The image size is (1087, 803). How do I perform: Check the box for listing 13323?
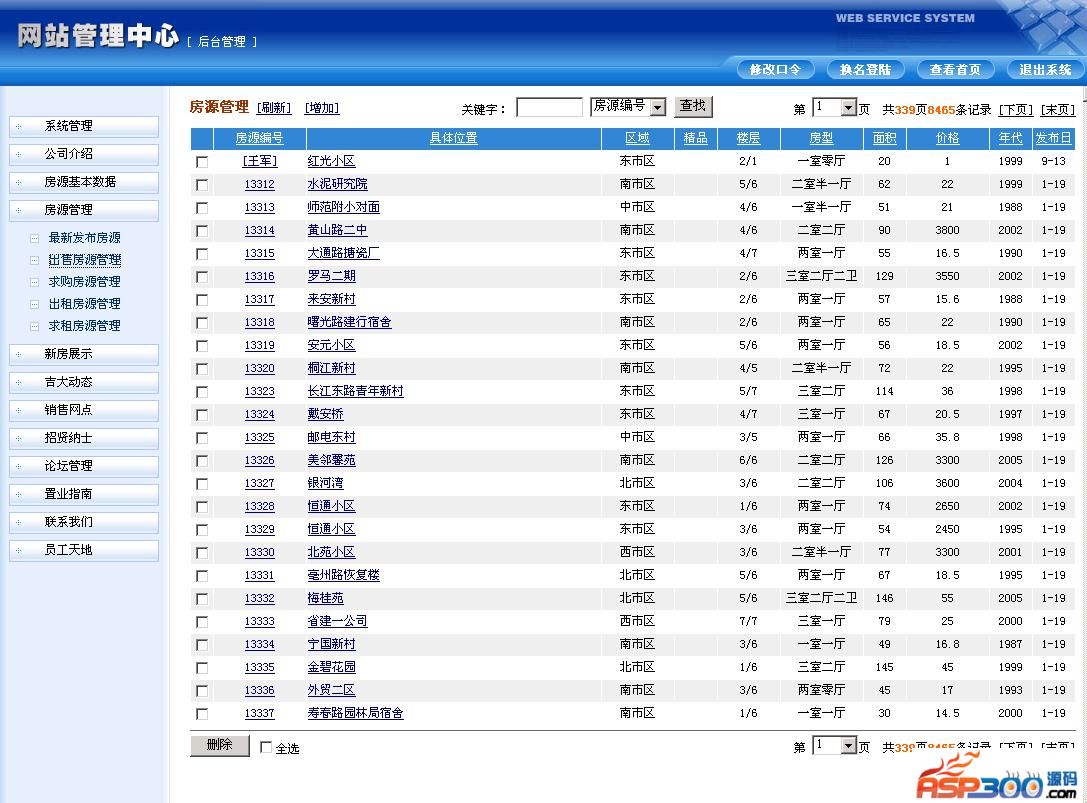click(x=202, y=392)
